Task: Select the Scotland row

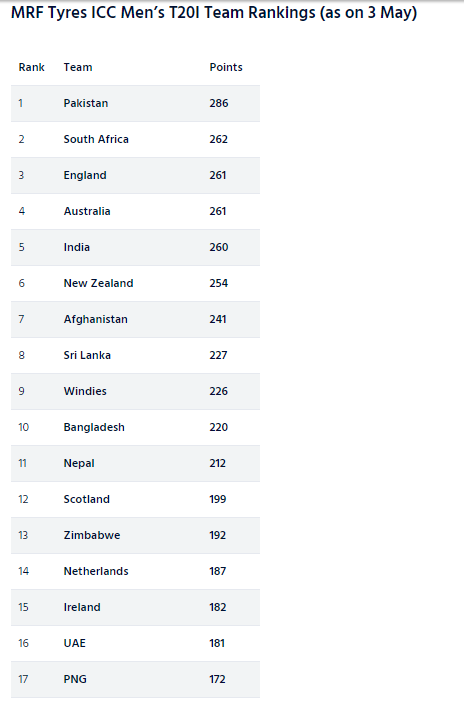Action: (135, 499)
